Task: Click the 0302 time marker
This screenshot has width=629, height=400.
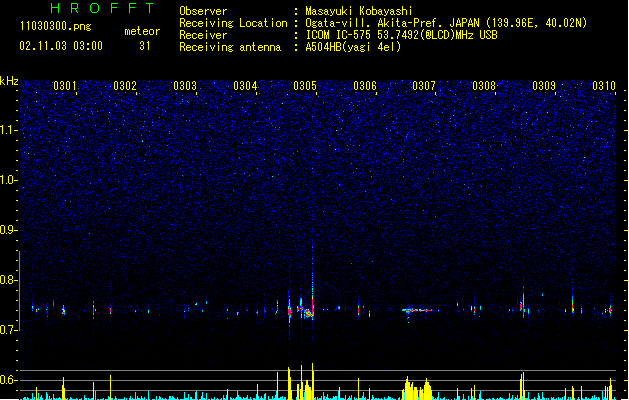Action: (125, 86)
